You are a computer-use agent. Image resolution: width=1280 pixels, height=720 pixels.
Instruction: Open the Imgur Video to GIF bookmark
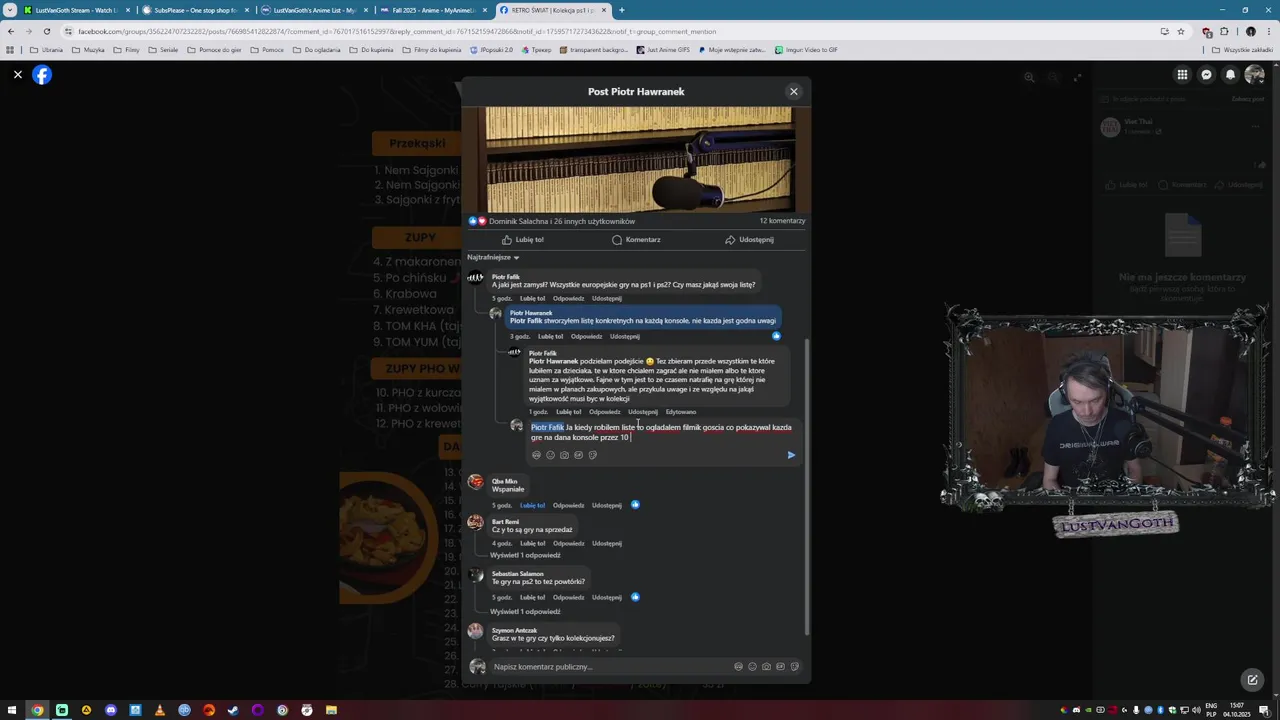click(806, 50)
